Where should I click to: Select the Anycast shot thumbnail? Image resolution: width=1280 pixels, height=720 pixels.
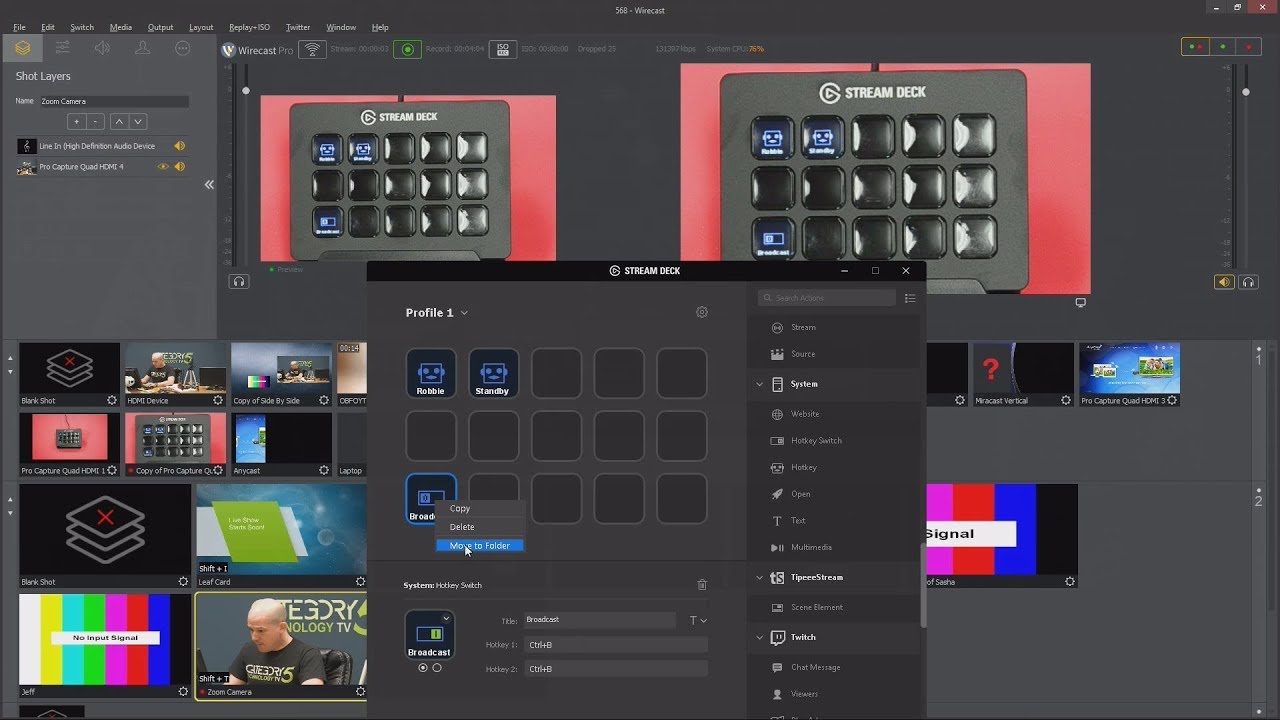281,438
